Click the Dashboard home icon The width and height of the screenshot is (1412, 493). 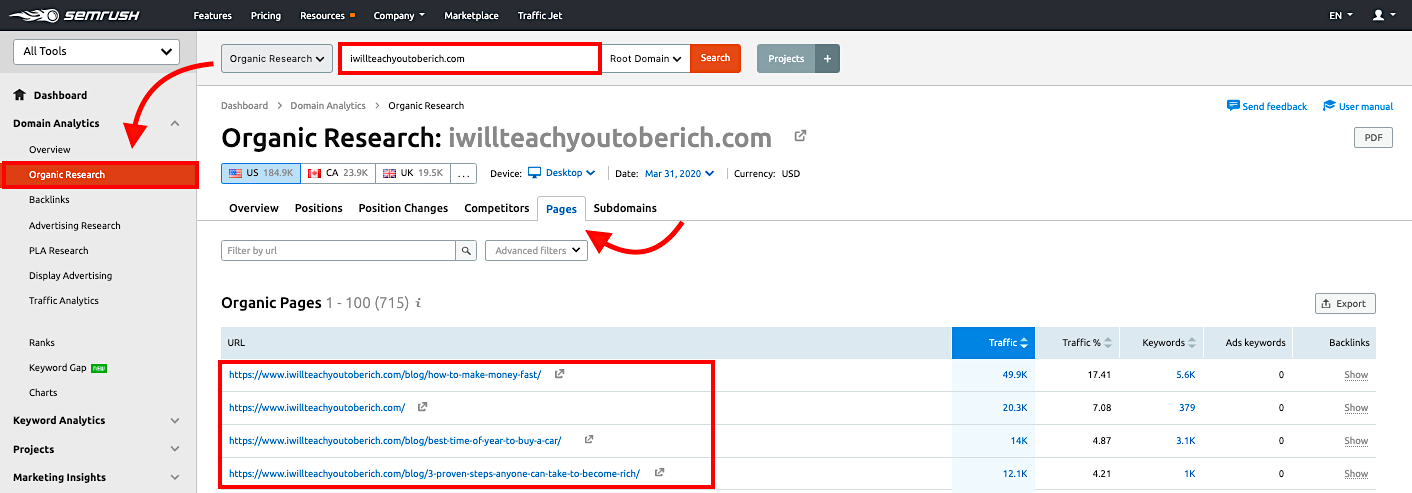[19, 95]
